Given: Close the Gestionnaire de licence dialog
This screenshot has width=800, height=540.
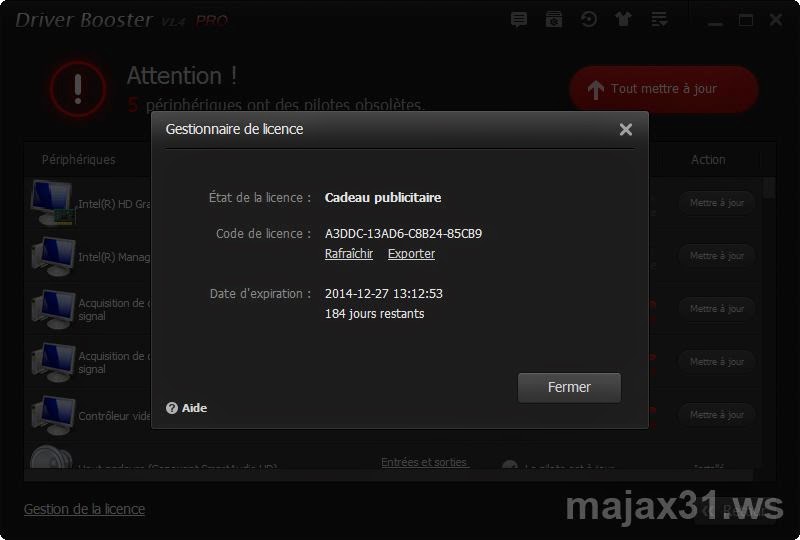Looking at the screenshot, I should click(626, 129).
